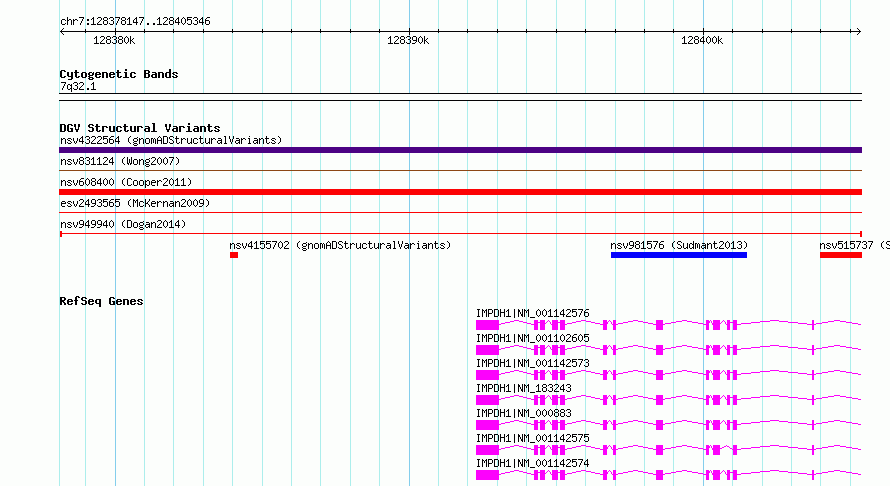Click the IMPDH1|NM_000883 transcript label
This screenshot has width=890, height=486.
pos(523,413)
